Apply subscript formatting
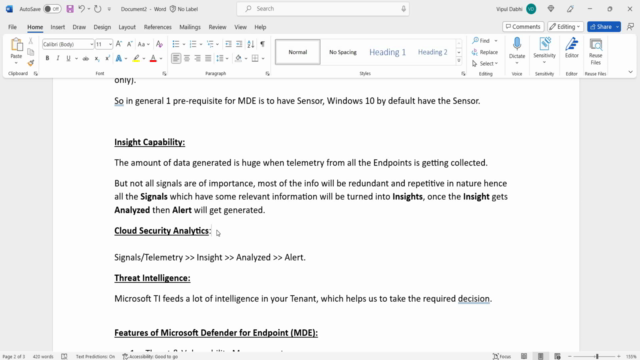Image resolution: width=640 pixels, height=360 pixels. point(97,59)
